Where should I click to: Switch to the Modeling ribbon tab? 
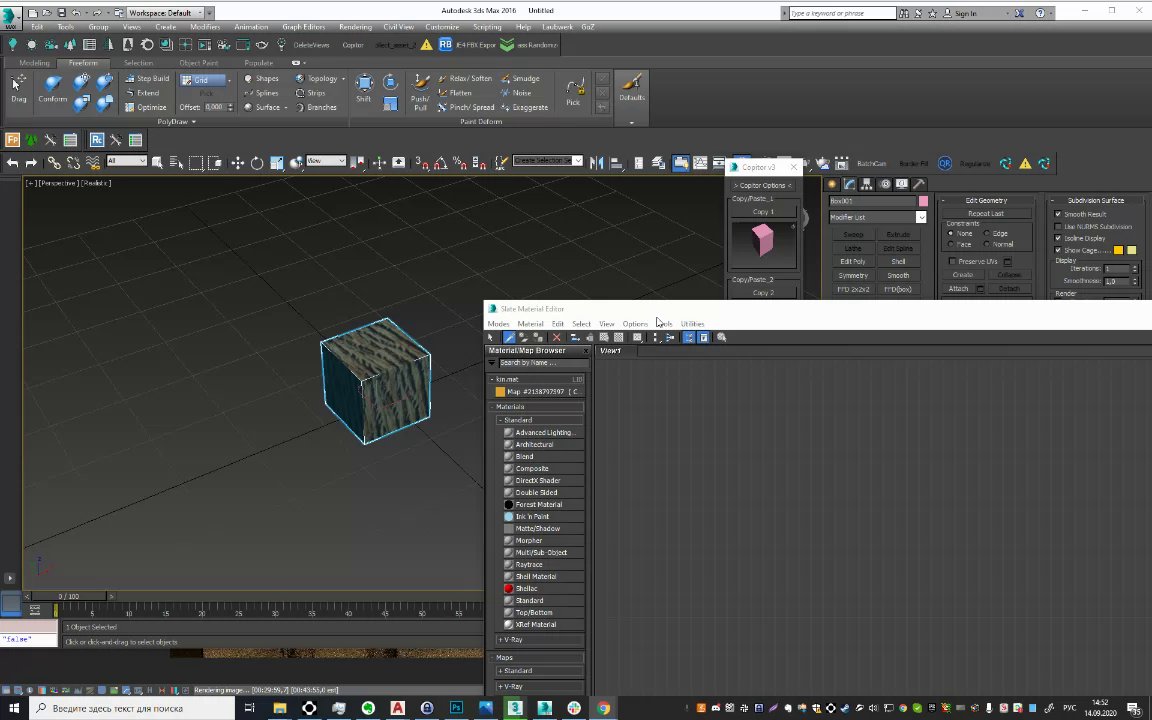tap(34, 63)
